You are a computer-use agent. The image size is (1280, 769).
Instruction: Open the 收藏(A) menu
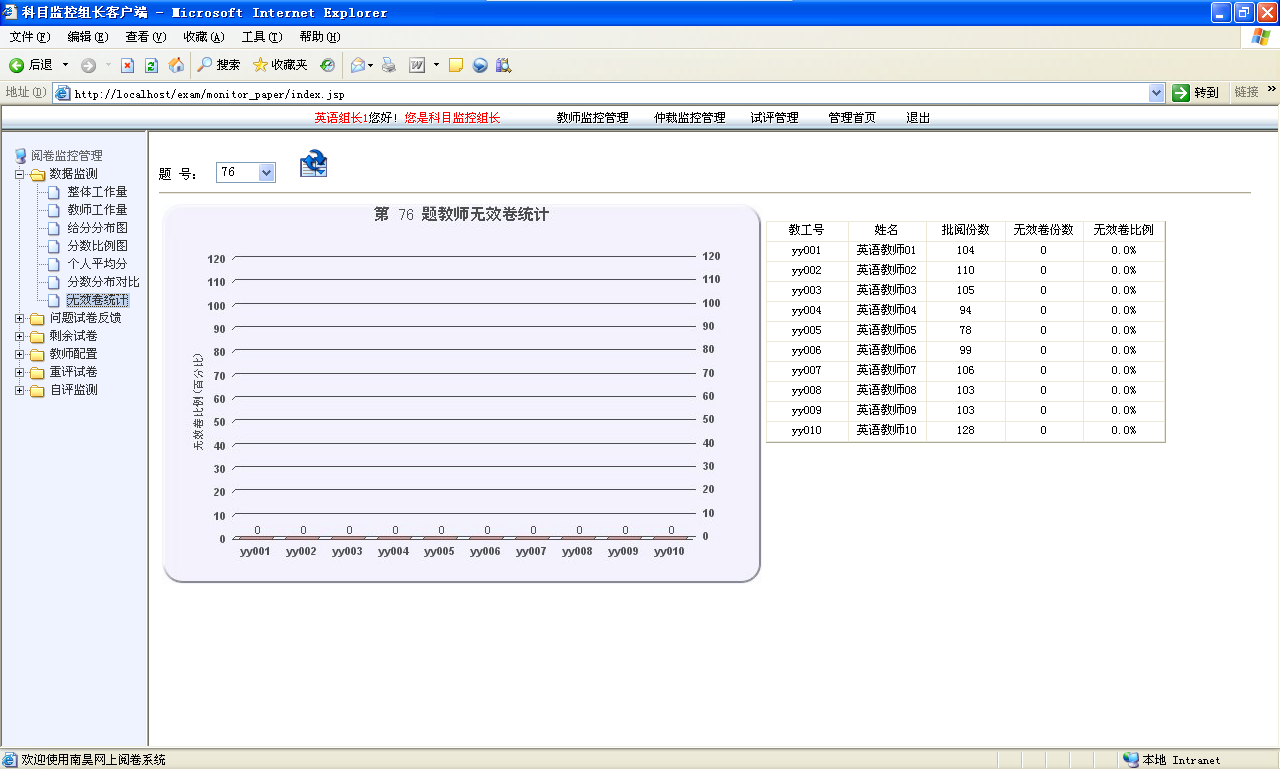click(203, 37)
